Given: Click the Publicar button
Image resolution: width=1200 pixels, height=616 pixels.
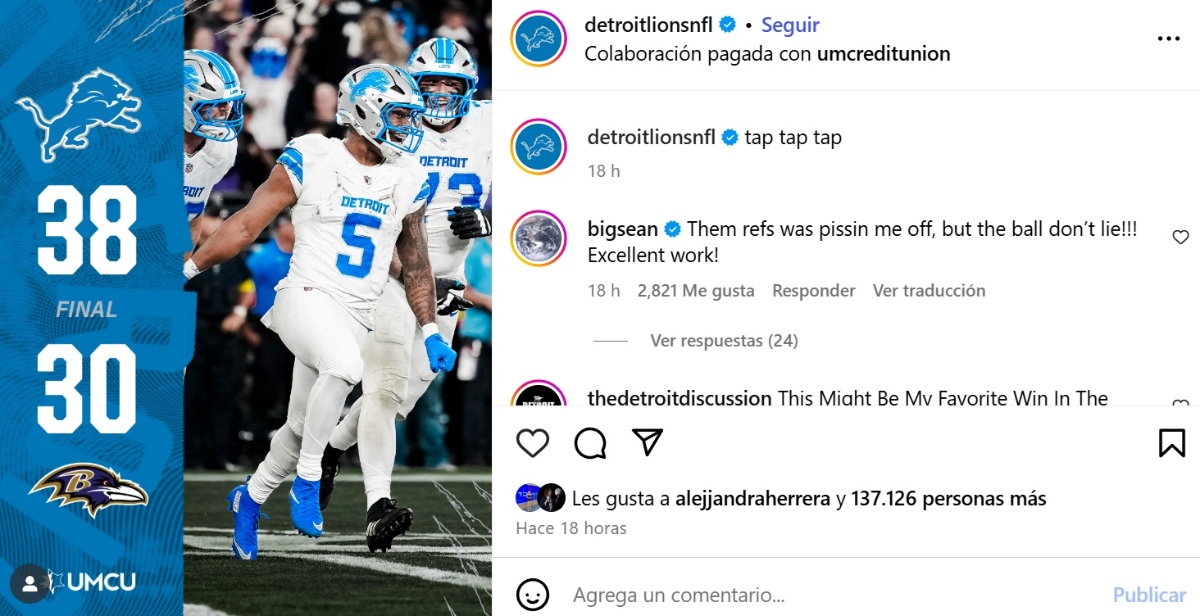Looking at the screenshot, I should (1149, 595).
